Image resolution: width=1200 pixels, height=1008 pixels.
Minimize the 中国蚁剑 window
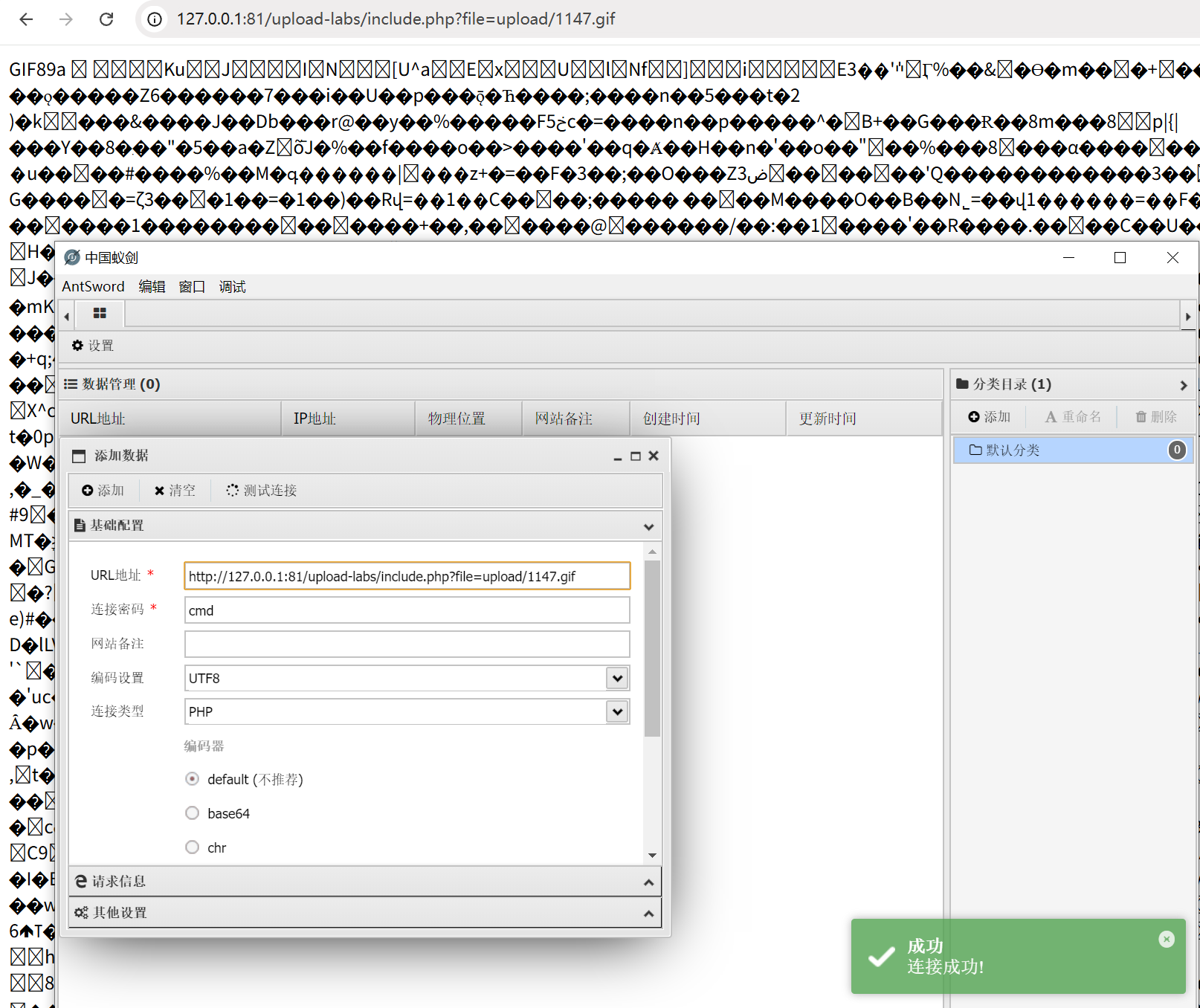pyautogui.click(x=1069, y=258)
